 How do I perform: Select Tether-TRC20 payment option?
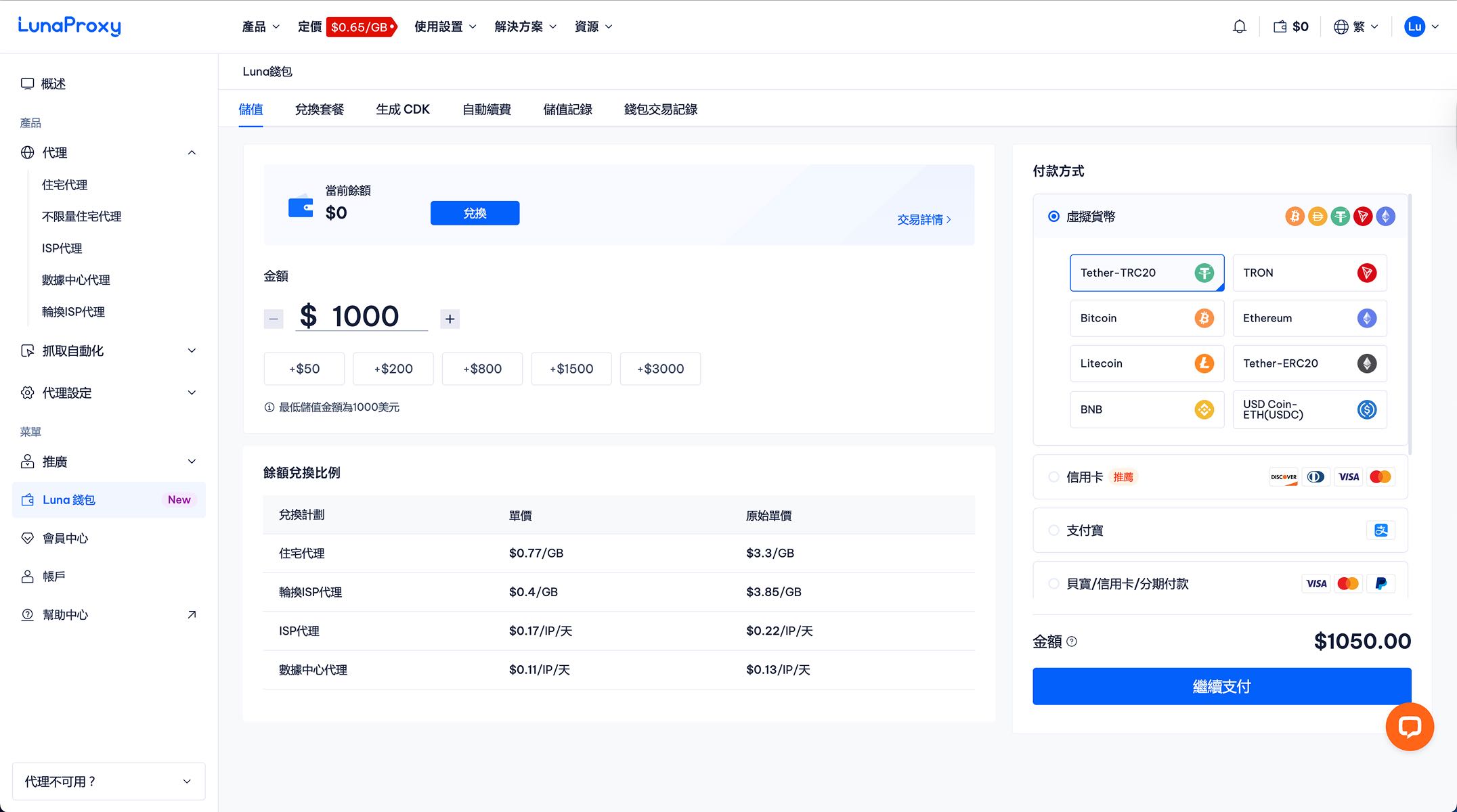click(1147, 273)
